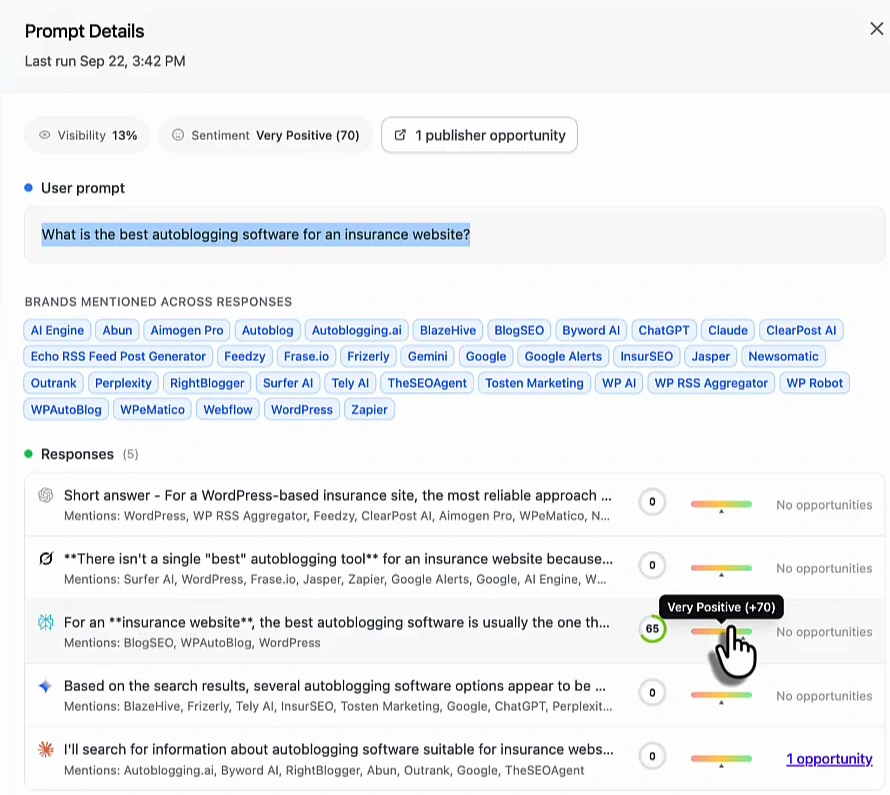Viewport: 890px width, 795px height.
Task: Click the Feedzy brand tag
Action: 245,356
